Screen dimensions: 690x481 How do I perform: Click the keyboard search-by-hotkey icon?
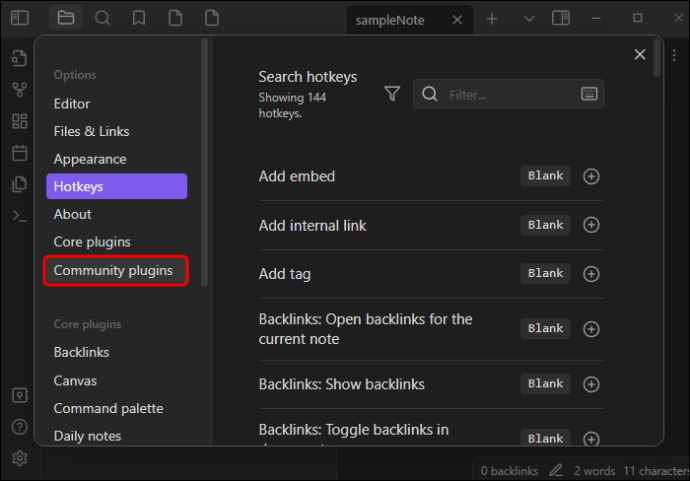pyautogui.click(x=589, y=94)
